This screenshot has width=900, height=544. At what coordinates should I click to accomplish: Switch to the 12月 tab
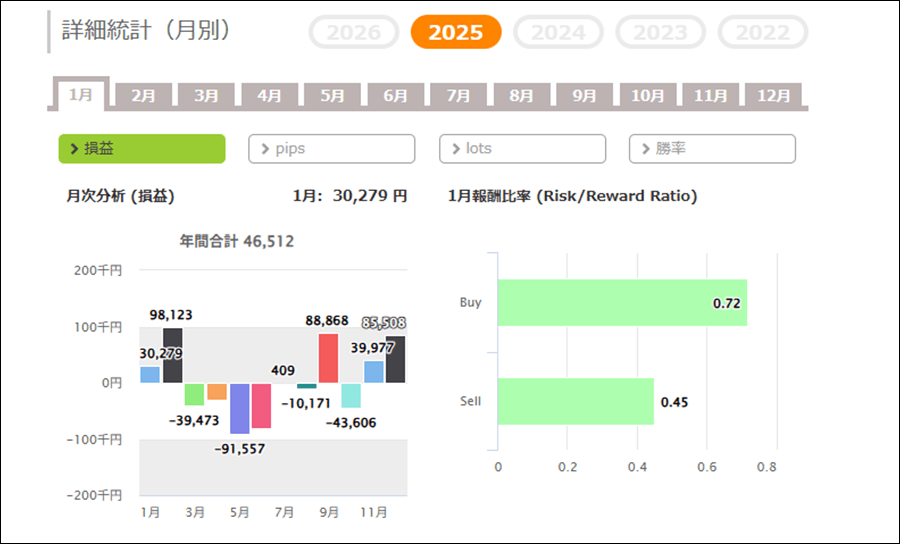tap(773, 96)
